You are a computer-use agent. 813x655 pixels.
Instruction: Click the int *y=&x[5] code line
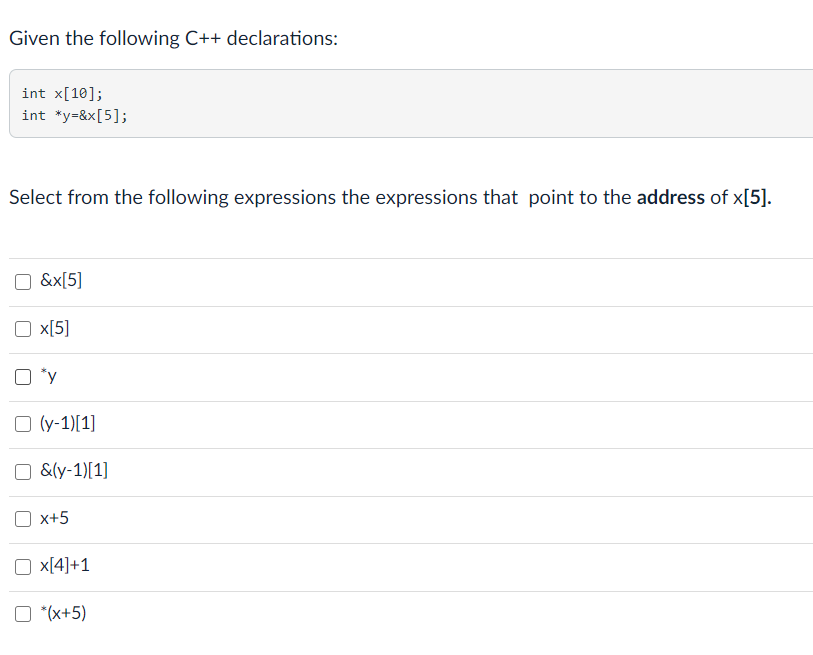(x=72, y=115)
